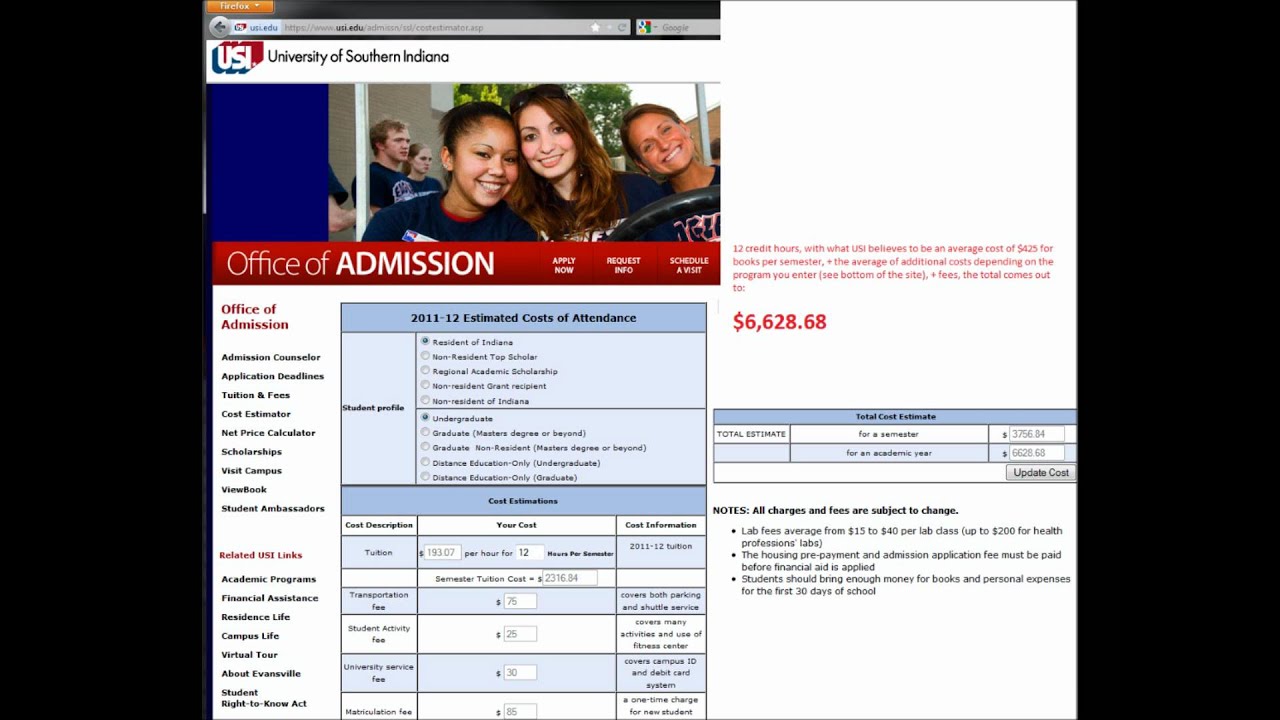Click the Google search box
The image size is (1280, 720).
pos(688,27)
